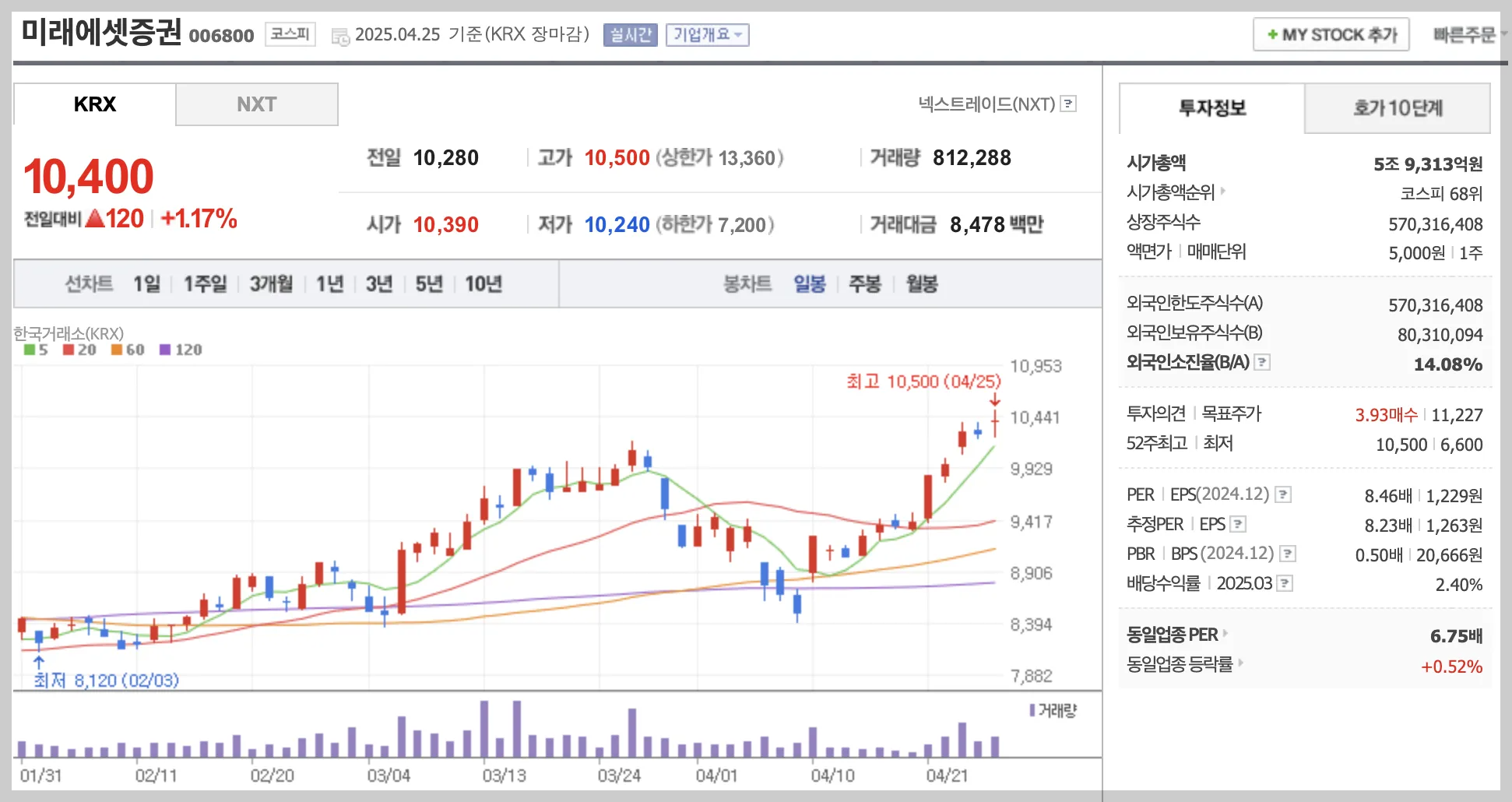
Task: Click the 동일업종 등락률 value +0.52%
Action: (x=1452, y=667)
